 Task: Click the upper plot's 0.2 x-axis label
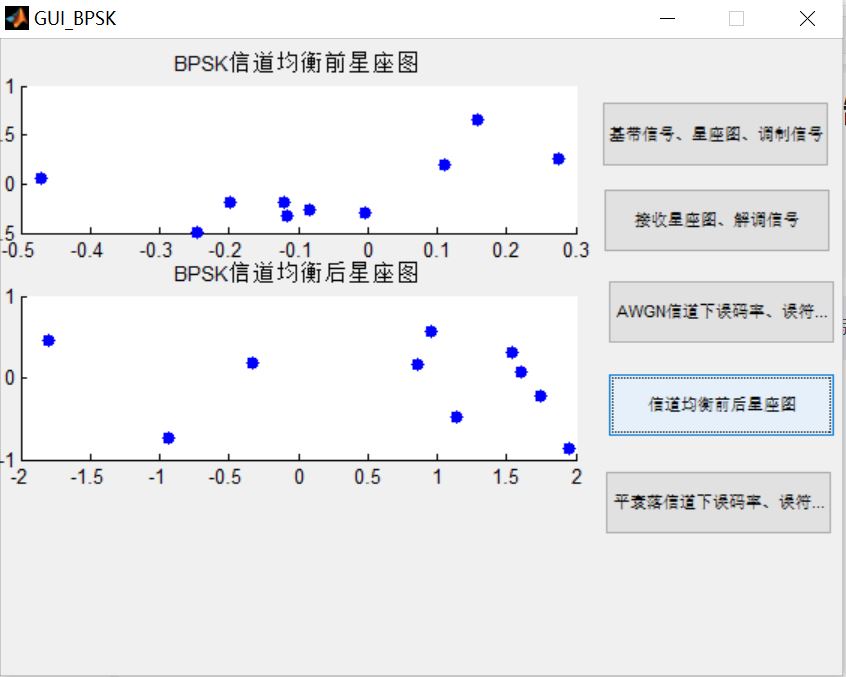(506, 250)
